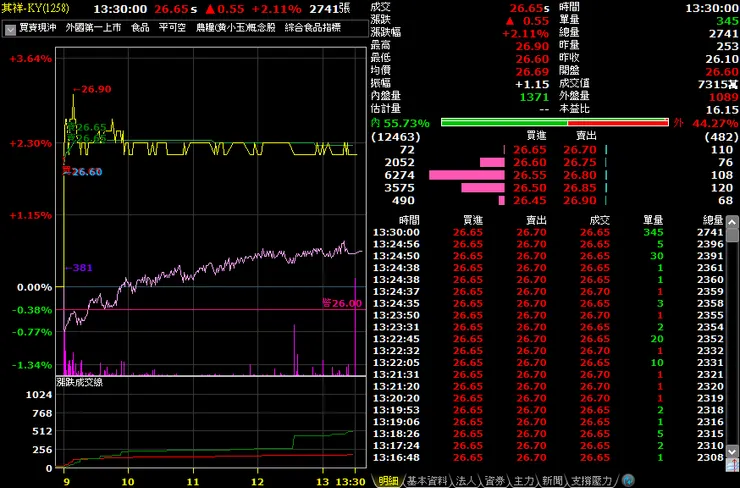Screen dimensions: 740x488
Task: Click ask price 26.85 with volume 120
Action: [580, 188]
